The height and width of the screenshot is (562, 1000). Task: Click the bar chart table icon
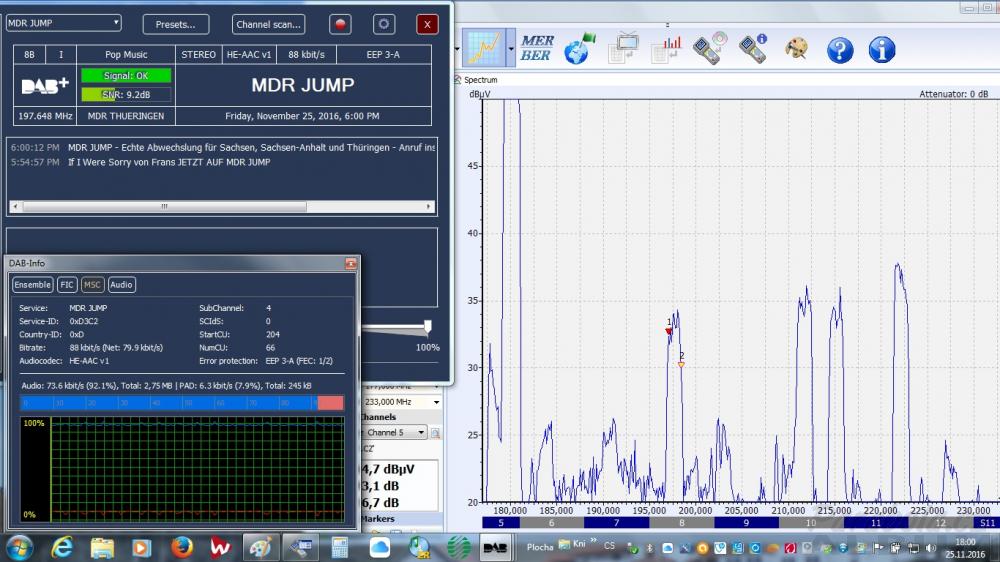click(x=666, y=49)
